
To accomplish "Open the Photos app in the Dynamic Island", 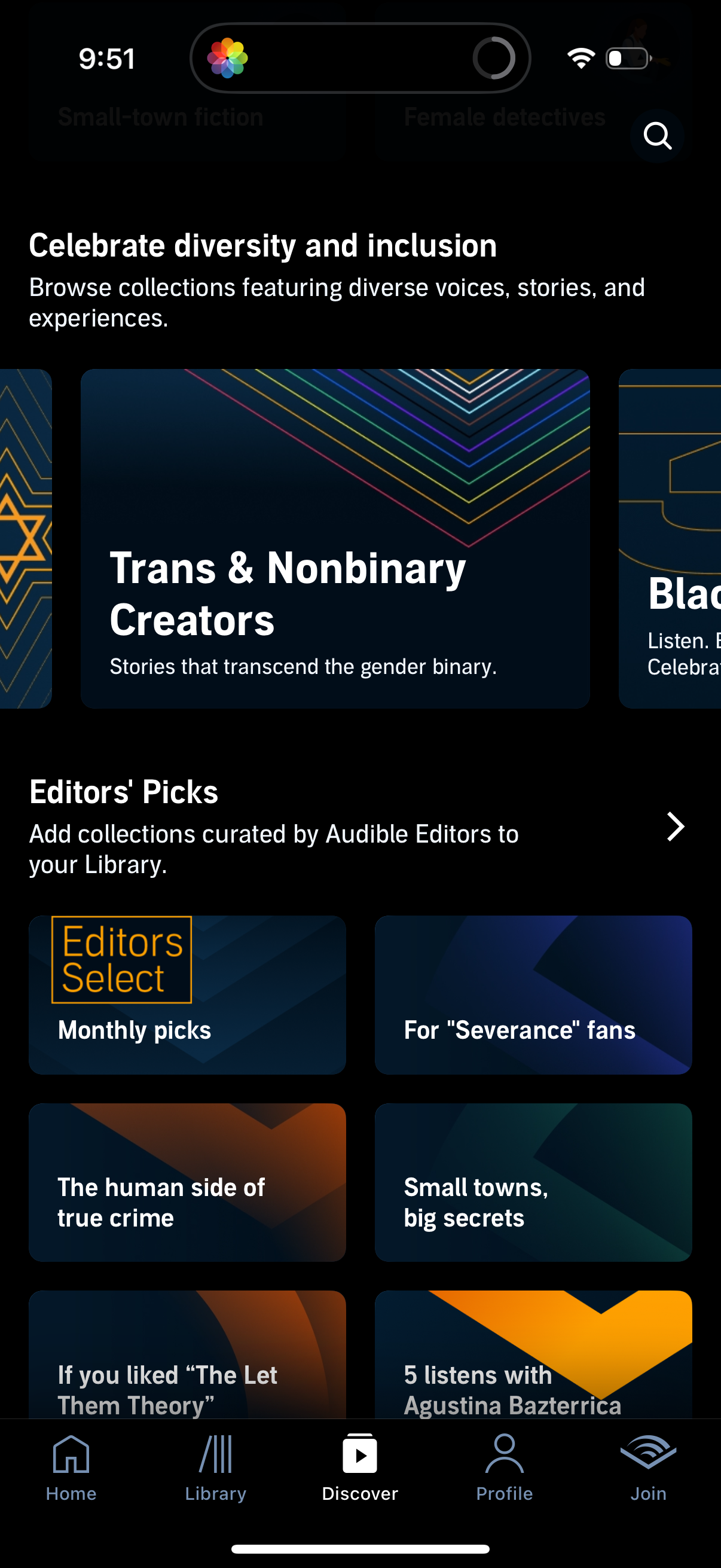I will (x=228, y=59).
